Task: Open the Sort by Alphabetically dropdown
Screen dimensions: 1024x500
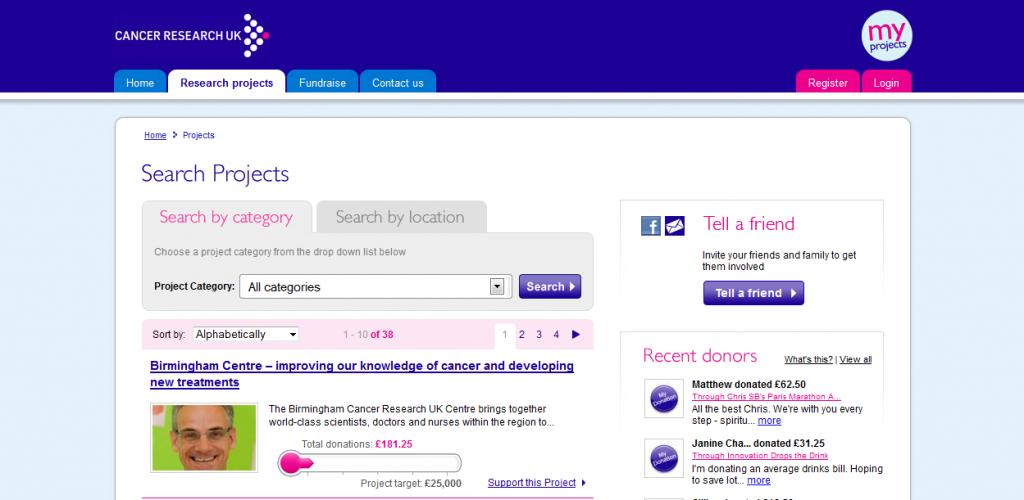Action: click(246, 334)
